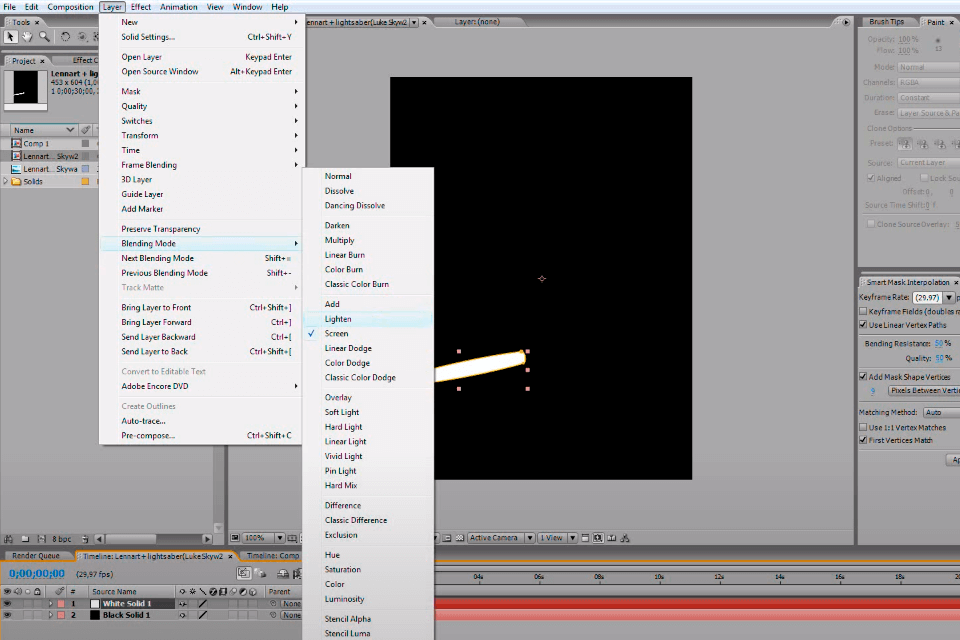
Task: Open the Matching Method dropdown set to Auto
Action: click(x=940, y=412)
